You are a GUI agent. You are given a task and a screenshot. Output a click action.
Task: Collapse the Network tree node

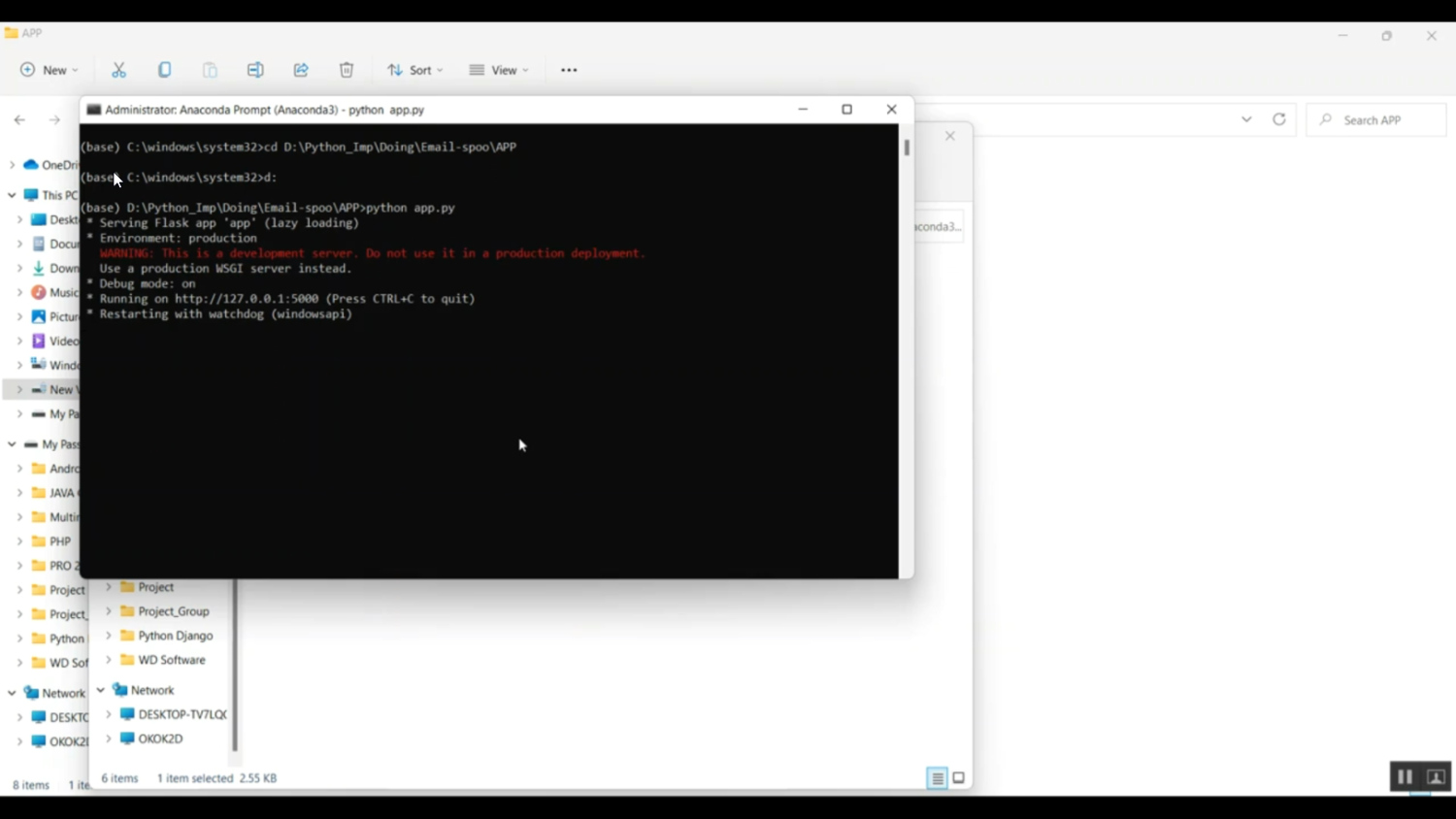(x=101, y=690)
